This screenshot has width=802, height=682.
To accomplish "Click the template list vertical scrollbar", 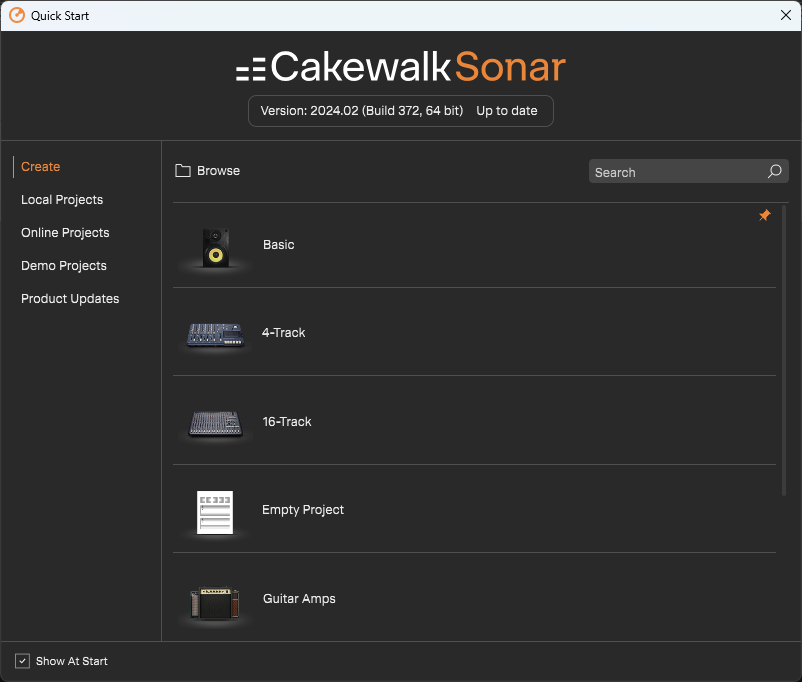I will (x=784, y=350).
